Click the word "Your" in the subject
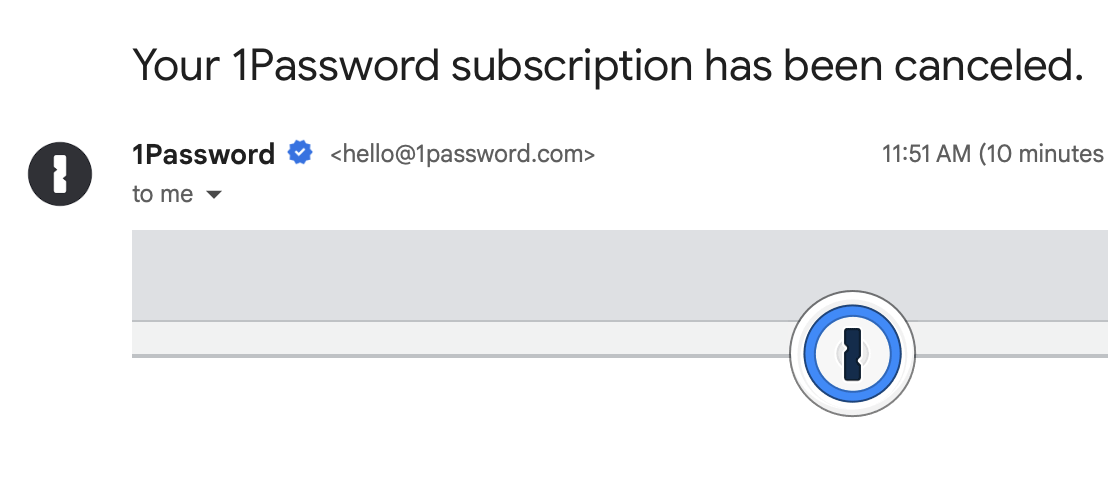The image size is (1108, 482). click(178, 66)
